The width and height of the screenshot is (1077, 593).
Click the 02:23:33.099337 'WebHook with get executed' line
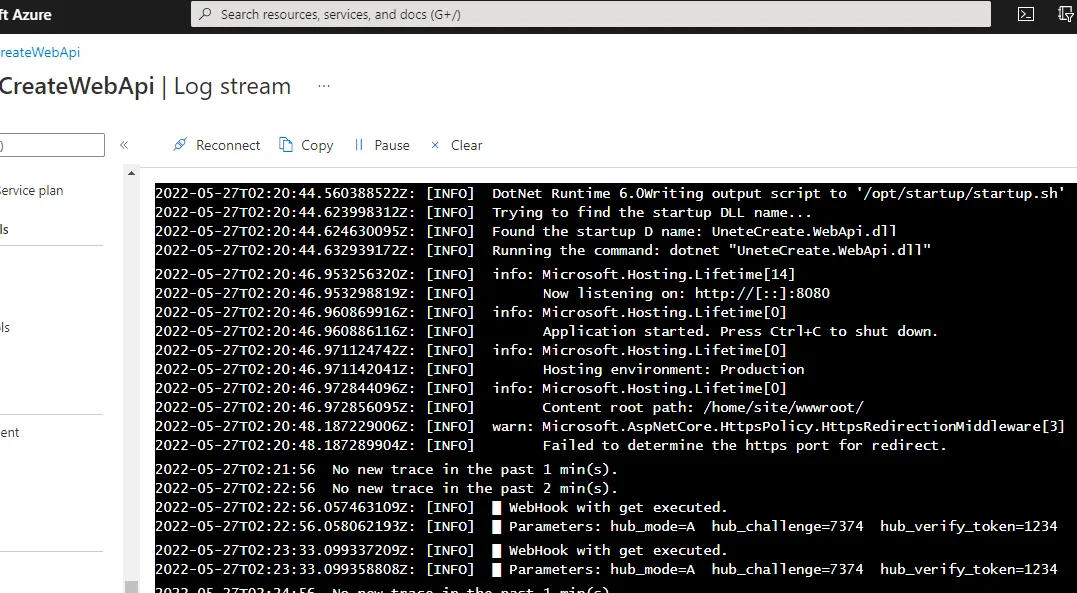tap(441, 550)
